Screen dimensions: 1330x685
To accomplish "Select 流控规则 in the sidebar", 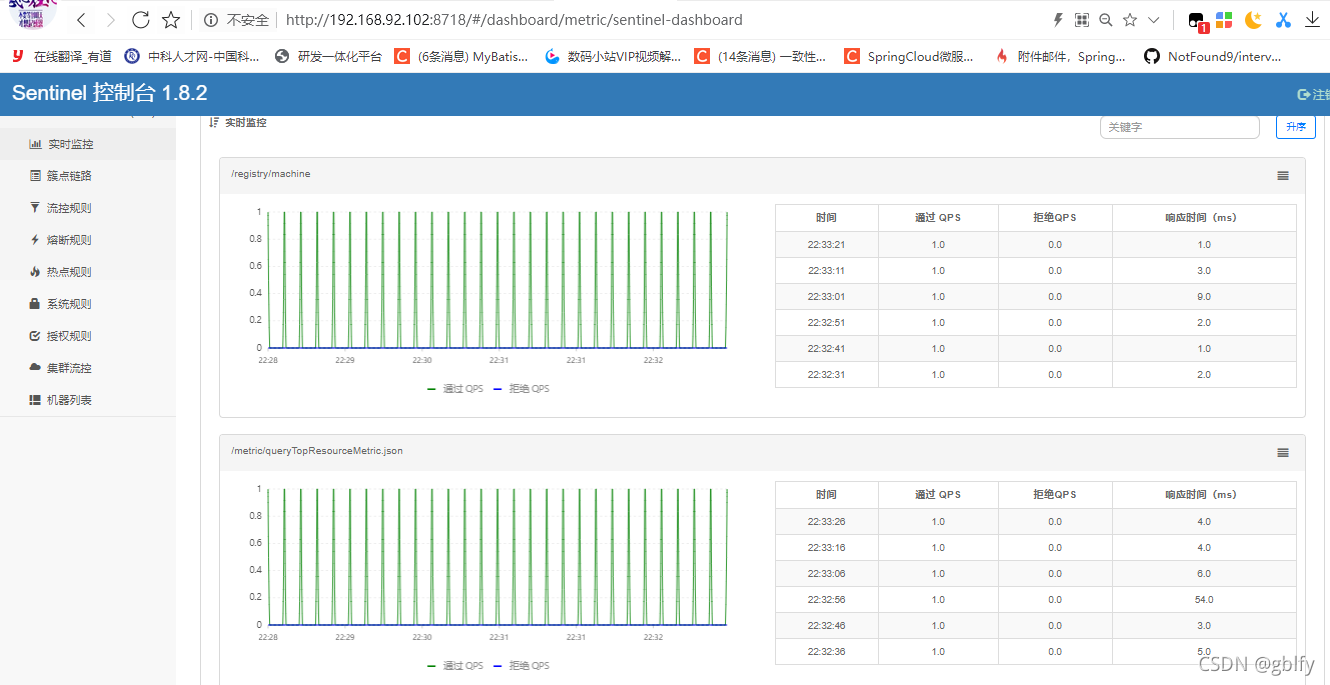I will pyautogui.click(x=88, y=208).
